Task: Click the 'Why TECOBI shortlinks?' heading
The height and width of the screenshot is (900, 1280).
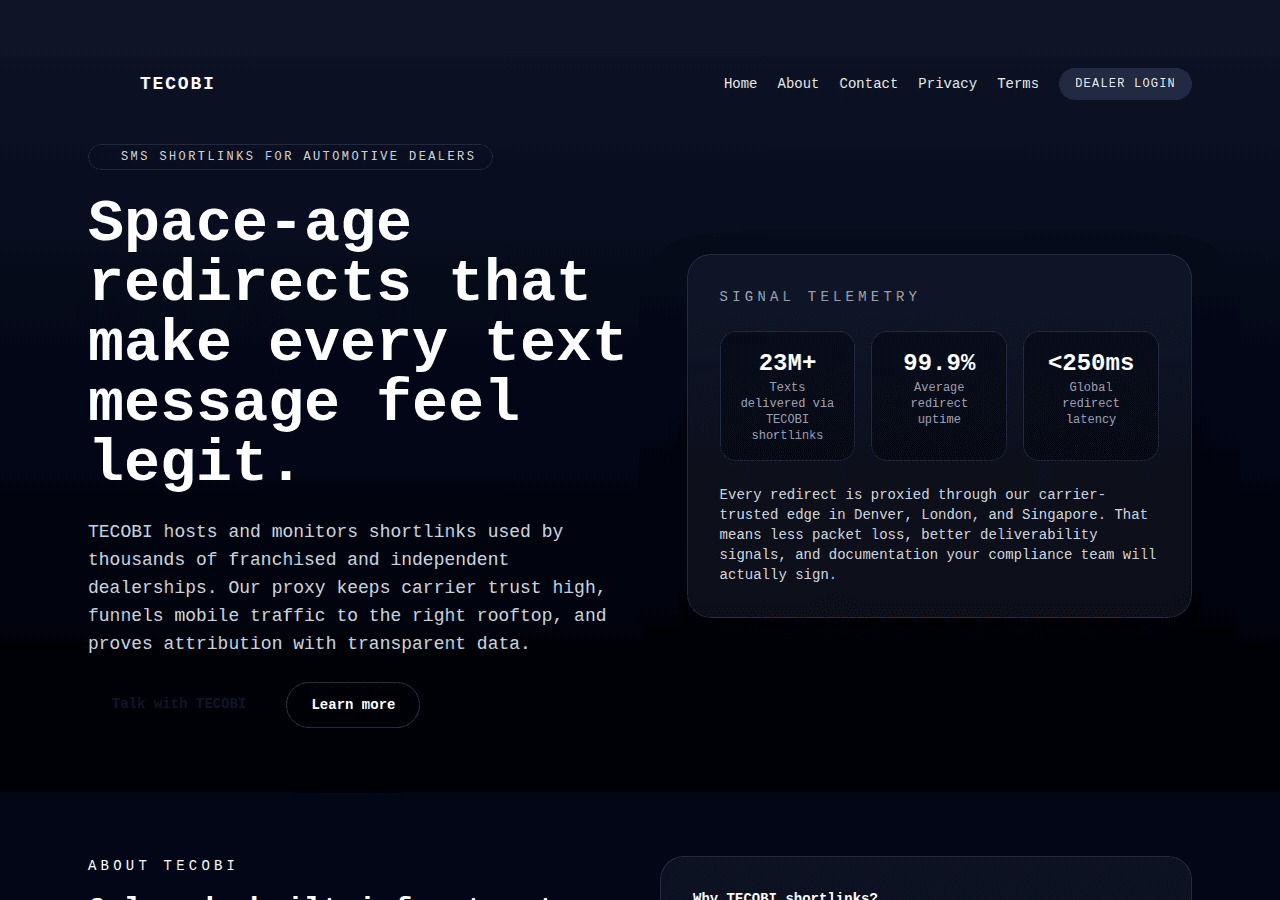Action: click(x=785, y=896)
